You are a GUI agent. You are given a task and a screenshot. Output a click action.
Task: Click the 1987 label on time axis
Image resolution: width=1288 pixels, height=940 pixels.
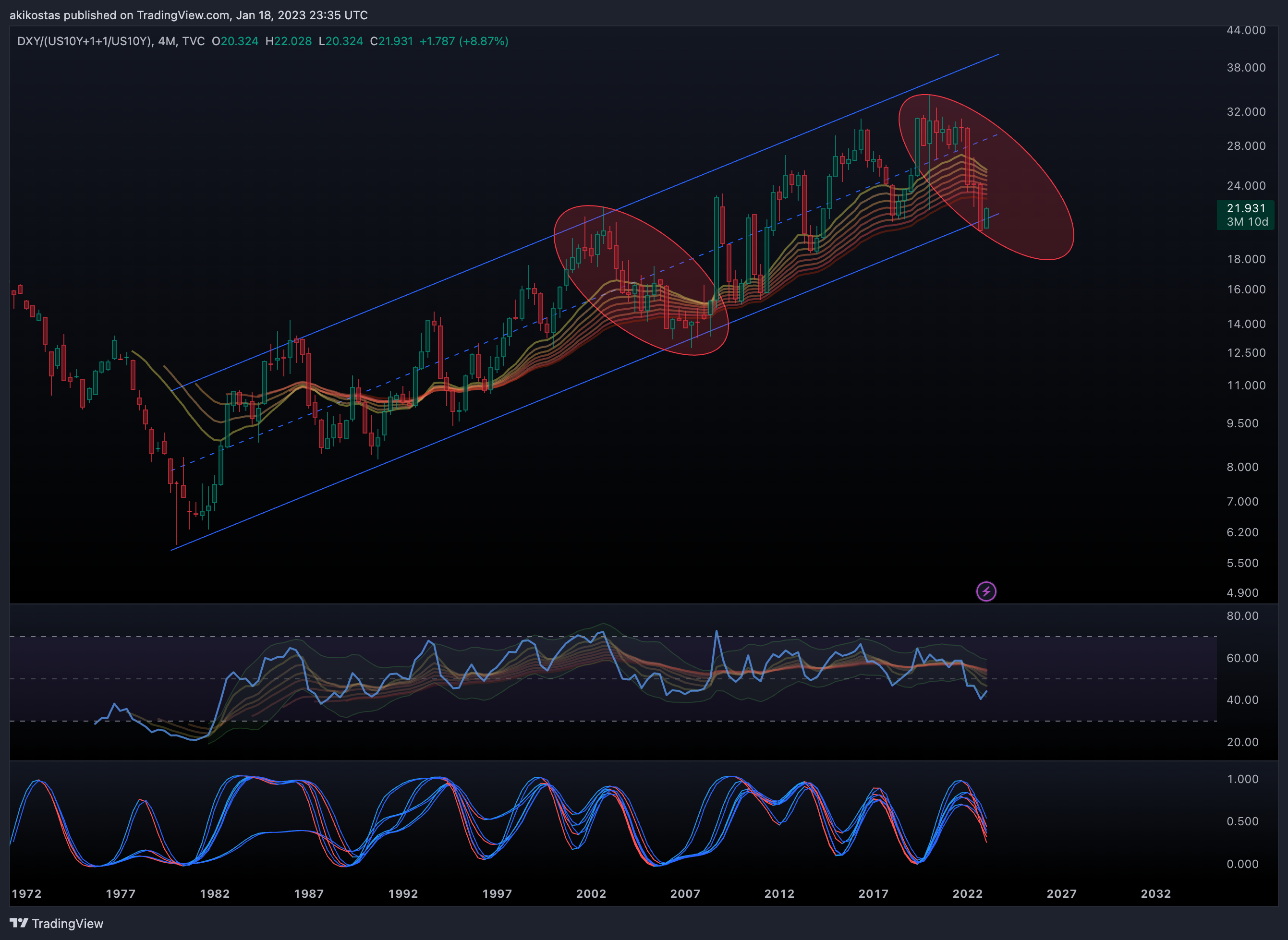click(x=309, y=893)
